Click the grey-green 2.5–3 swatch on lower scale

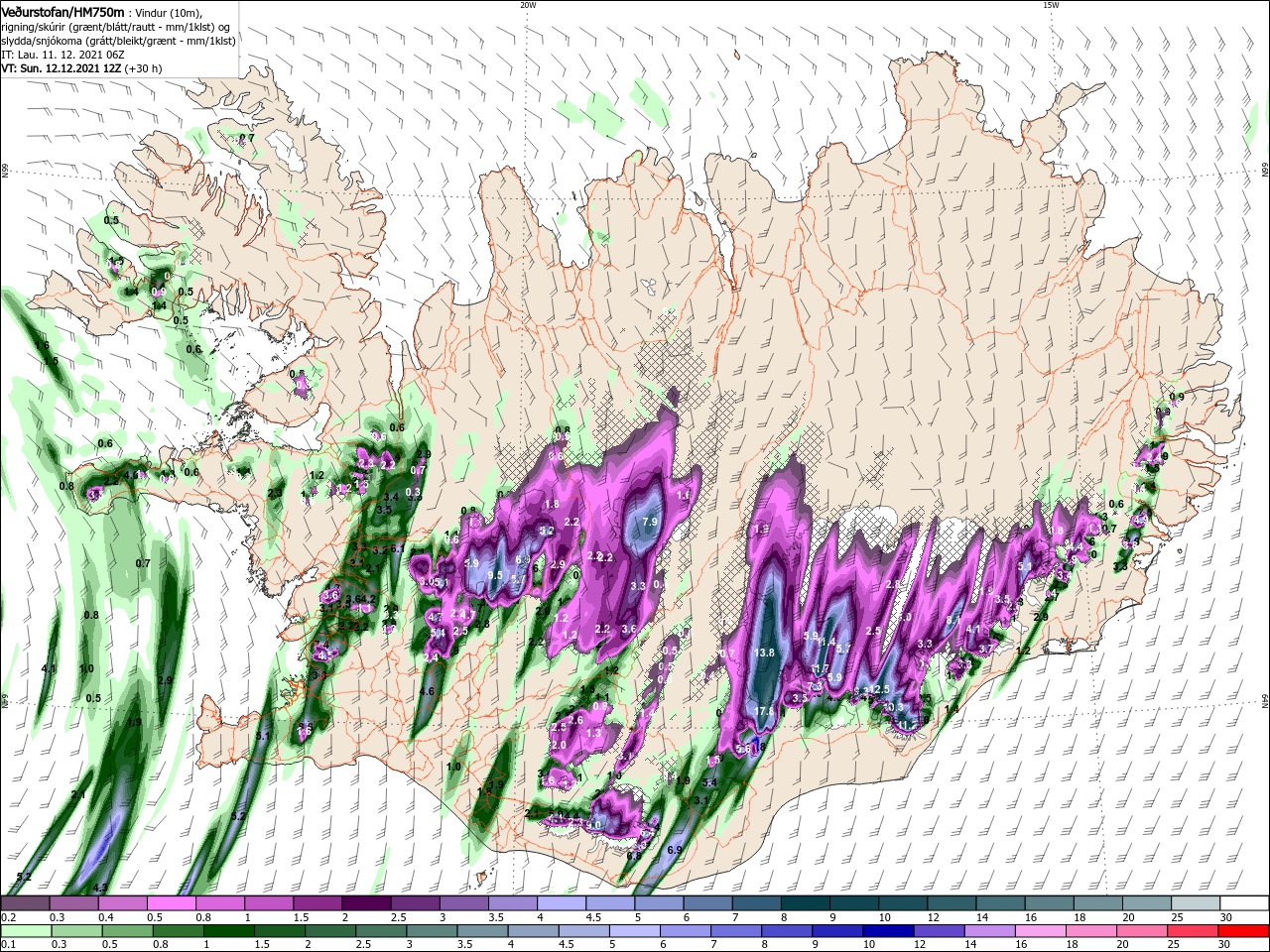(x=380, y=931)
